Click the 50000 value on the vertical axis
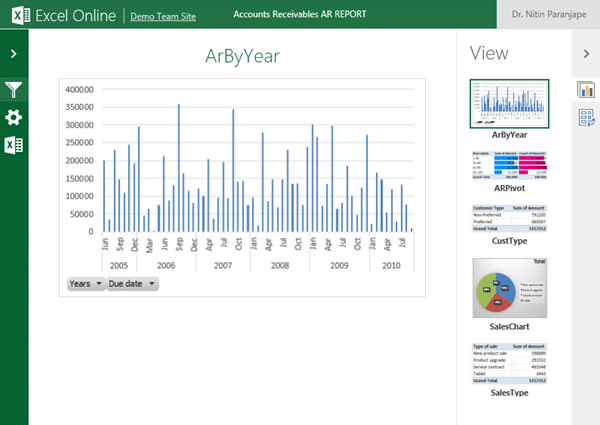Screen dimensions: 600x425 (x=82, y=214)
